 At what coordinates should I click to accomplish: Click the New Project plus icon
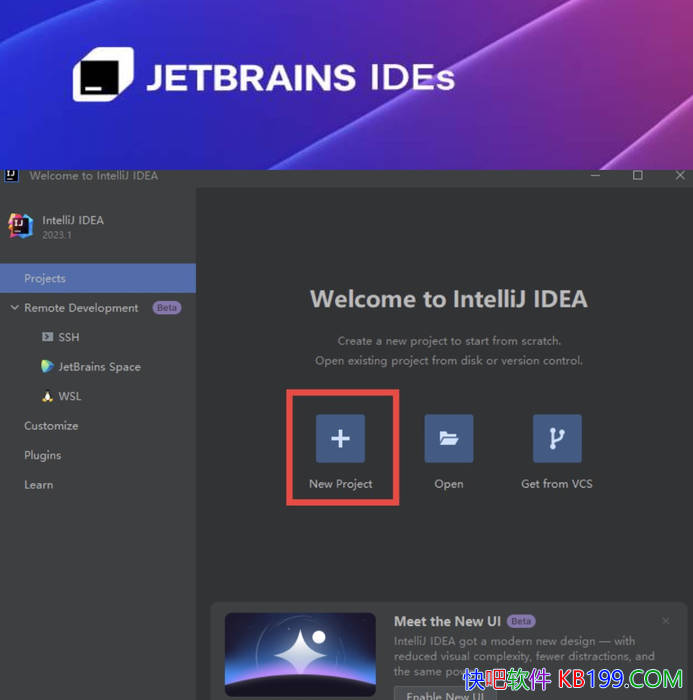point(340,438)
